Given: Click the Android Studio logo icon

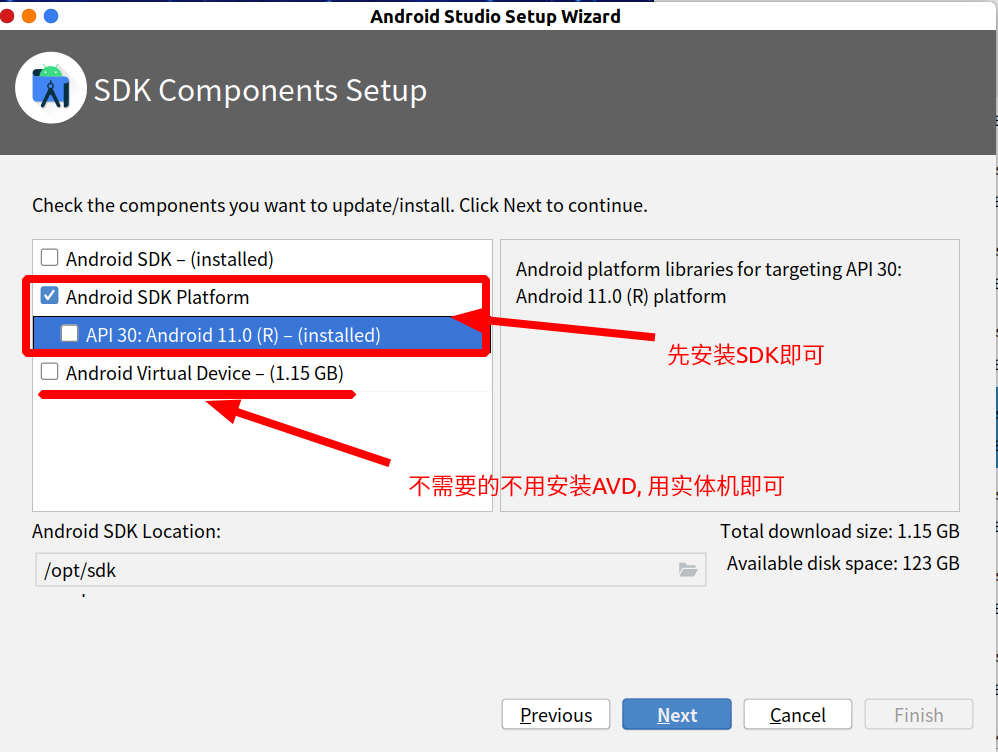Looking at the screenshot, I should [51, 88].
